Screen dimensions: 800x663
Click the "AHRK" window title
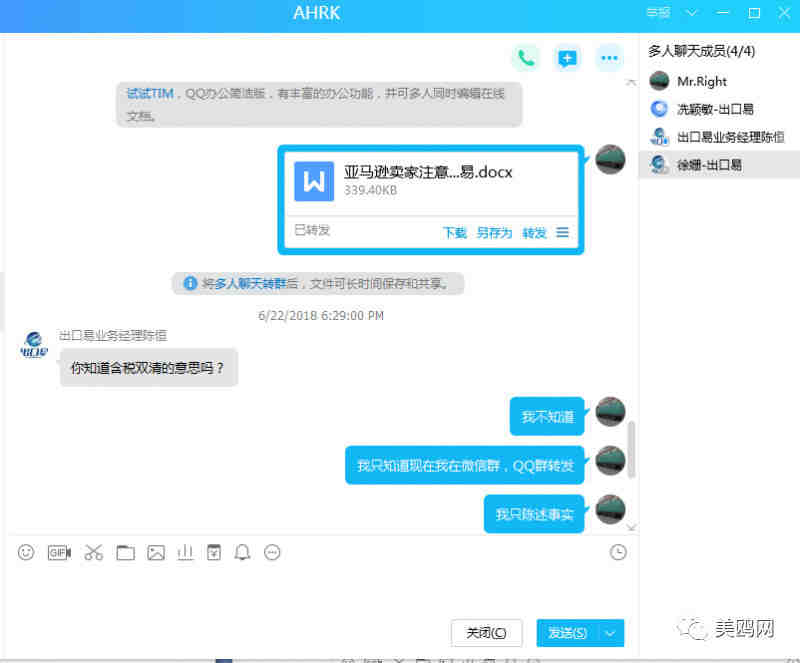(x=316, y=13)
